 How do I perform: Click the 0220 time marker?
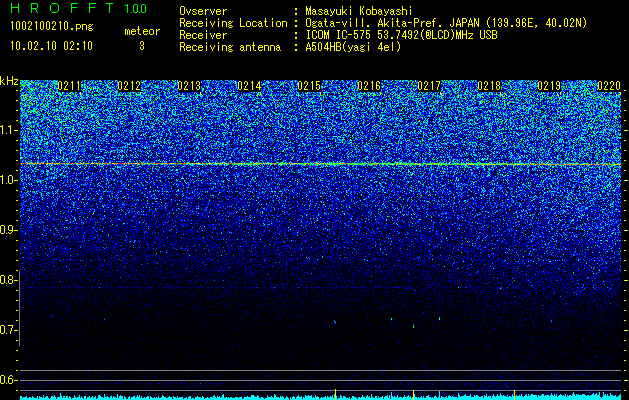point(609,86)
